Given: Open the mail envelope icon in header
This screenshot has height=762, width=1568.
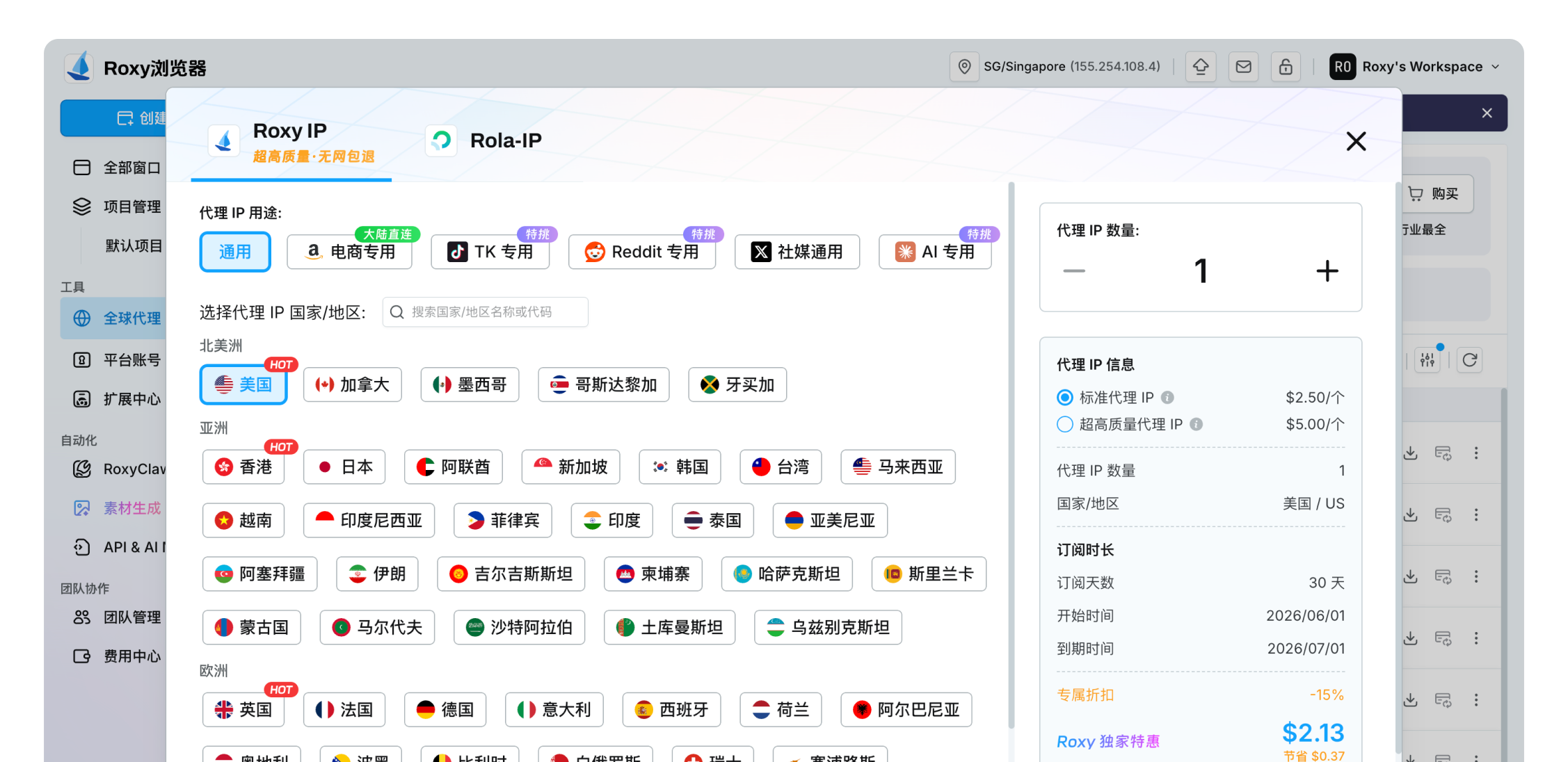Looking at the screenshot, I should tap(1243, 67).
